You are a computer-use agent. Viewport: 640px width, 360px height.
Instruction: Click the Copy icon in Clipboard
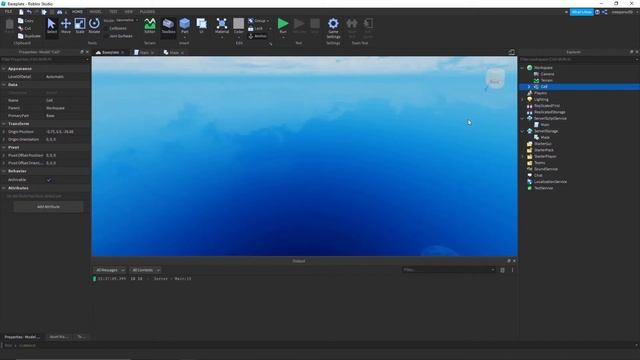pyautogui.click(x=20, y=20)
